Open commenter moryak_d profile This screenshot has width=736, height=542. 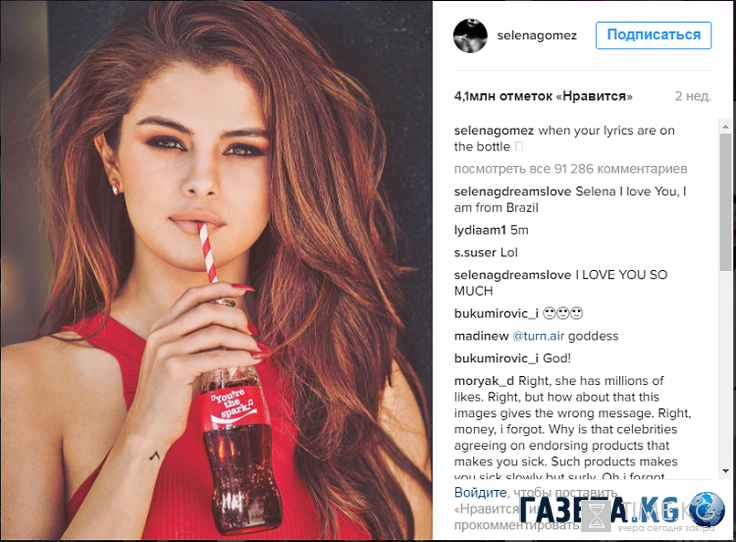484,381
